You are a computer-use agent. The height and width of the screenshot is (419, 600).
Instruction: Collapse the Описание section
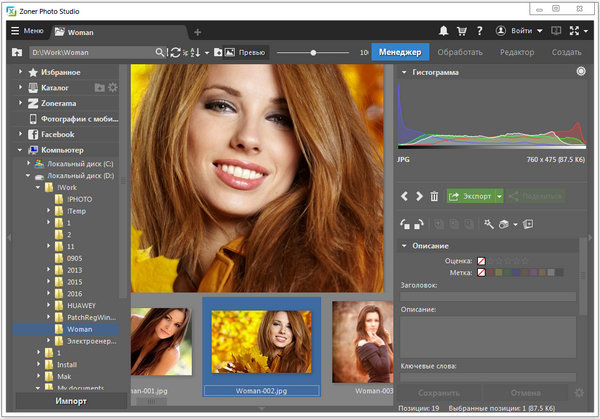(x=404, y=245)
